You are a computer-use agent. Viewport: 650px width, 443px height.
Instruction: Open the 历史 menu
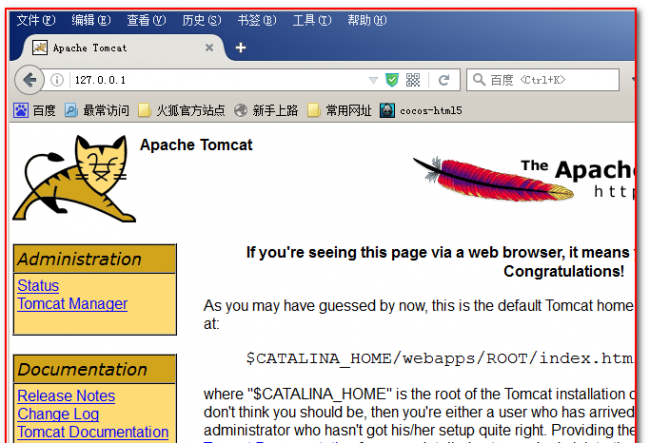coord(201,20)
